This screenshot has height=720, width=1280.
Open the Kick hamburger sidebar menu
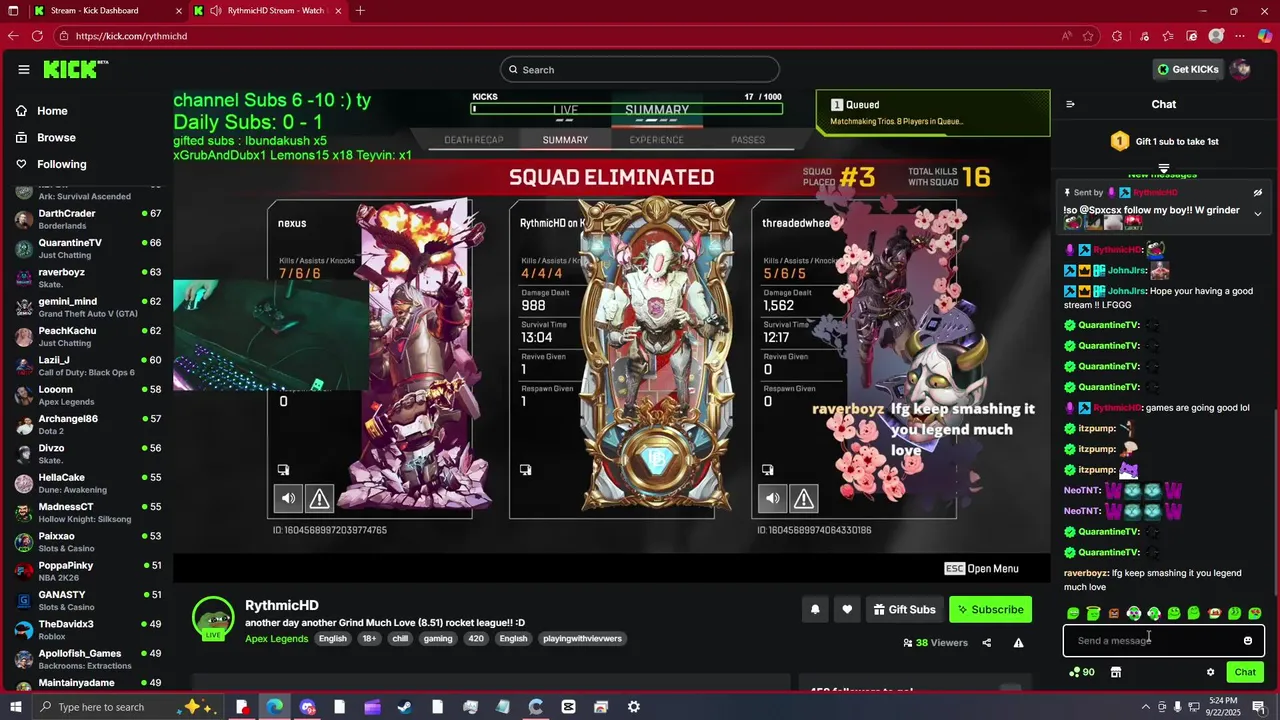24,69
